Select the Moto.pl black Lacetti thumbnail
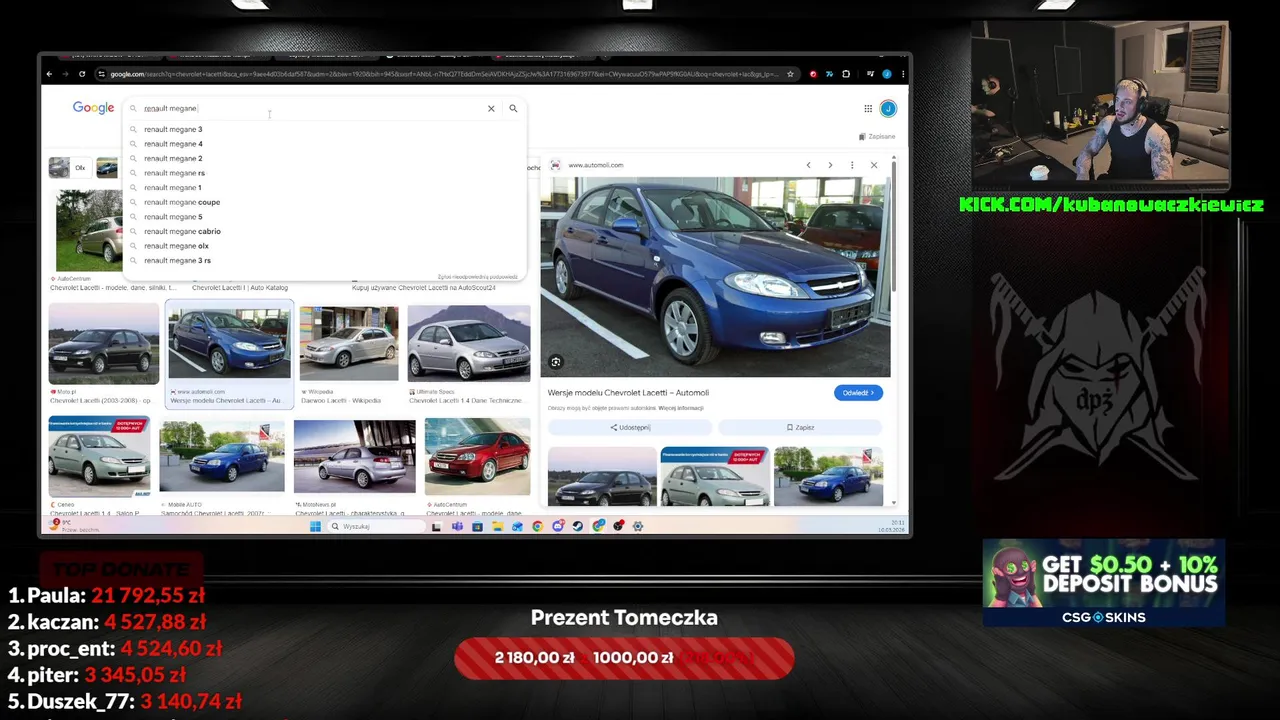Image resolution: width=1280 pixels, height=720 pixels. (x=104, y=344)
